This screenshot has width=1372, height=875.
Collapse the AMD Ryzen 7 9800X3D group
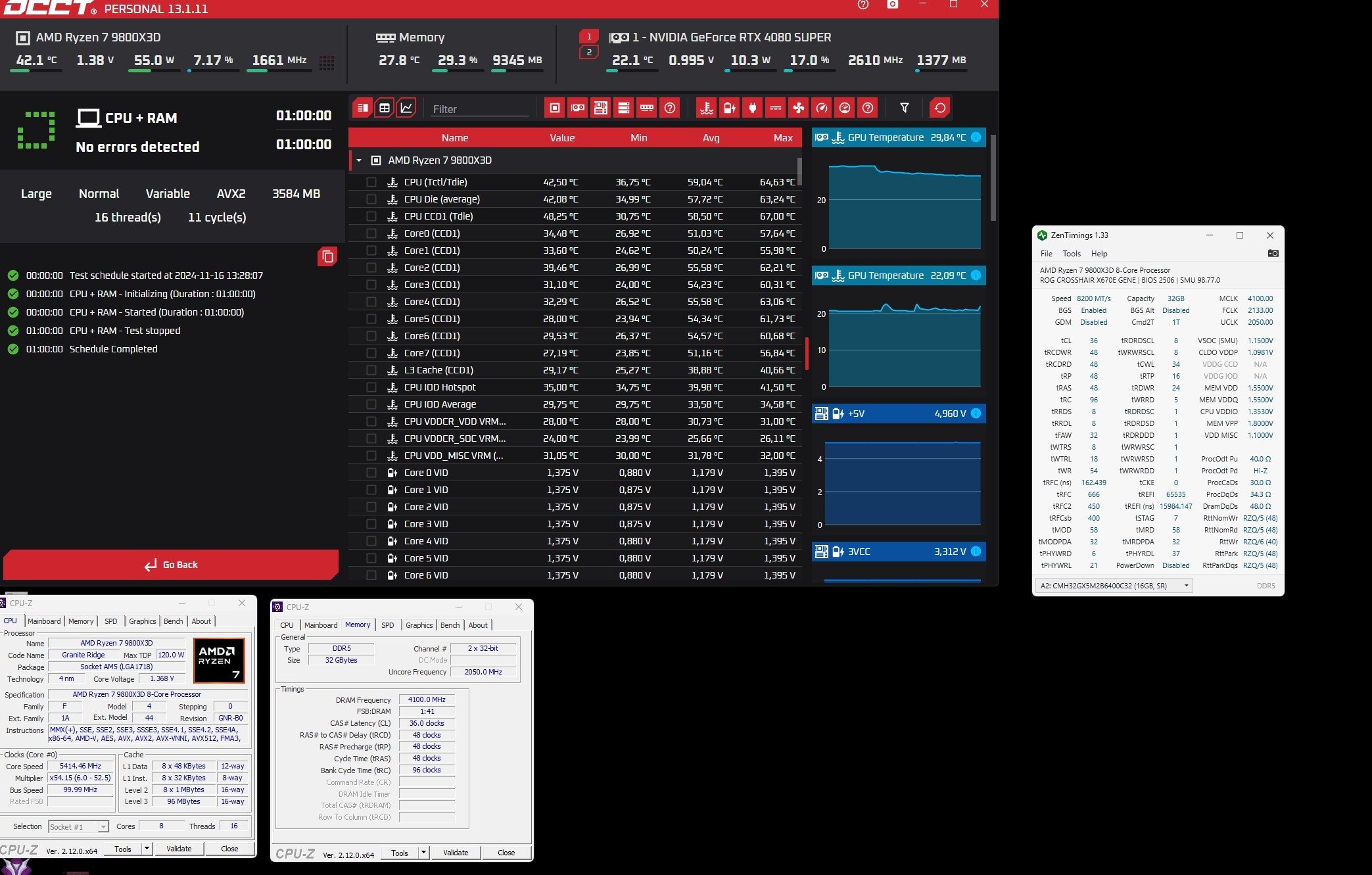359,160
